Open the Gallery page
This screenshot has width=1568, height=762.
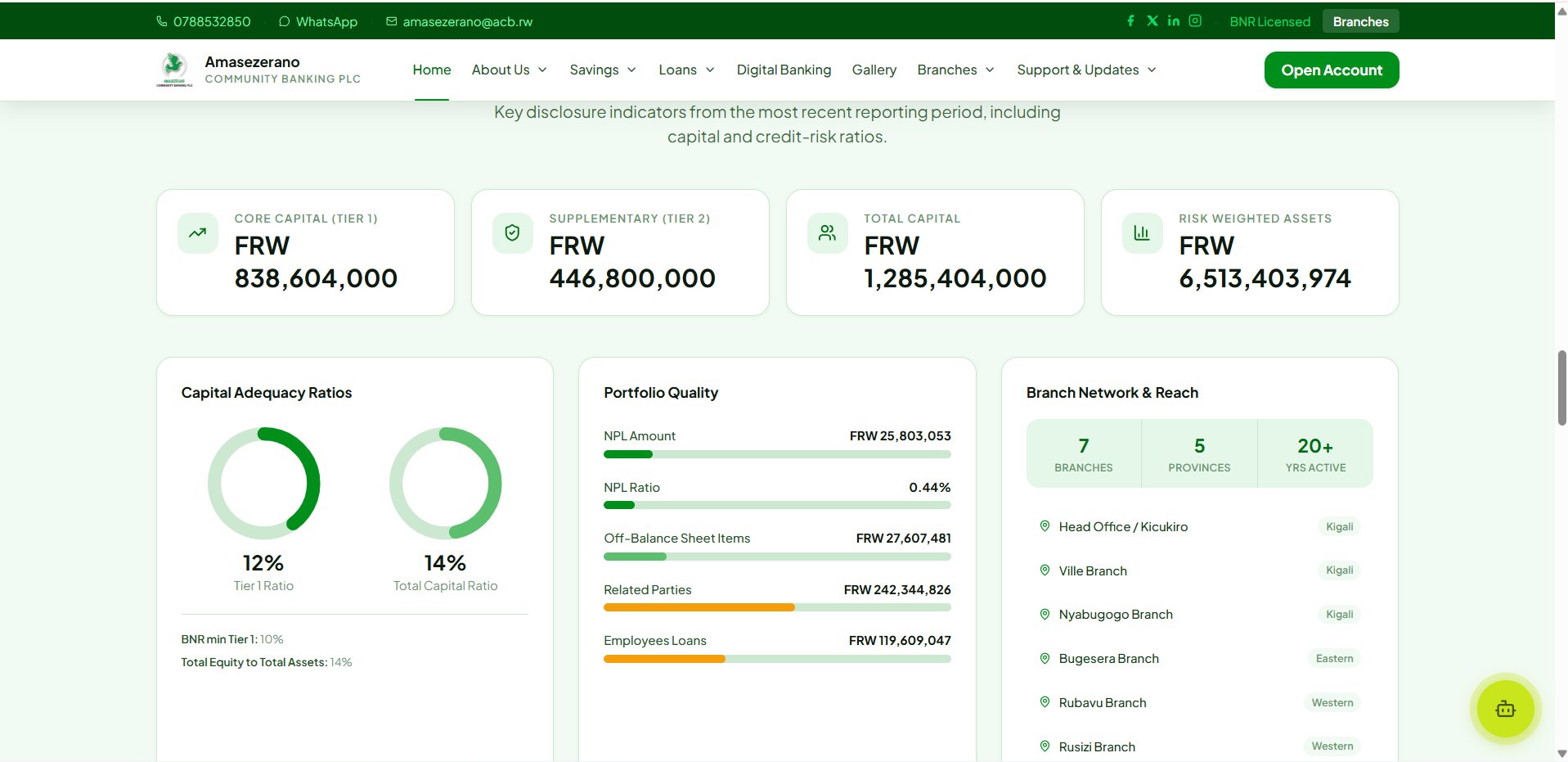(874, 70)
